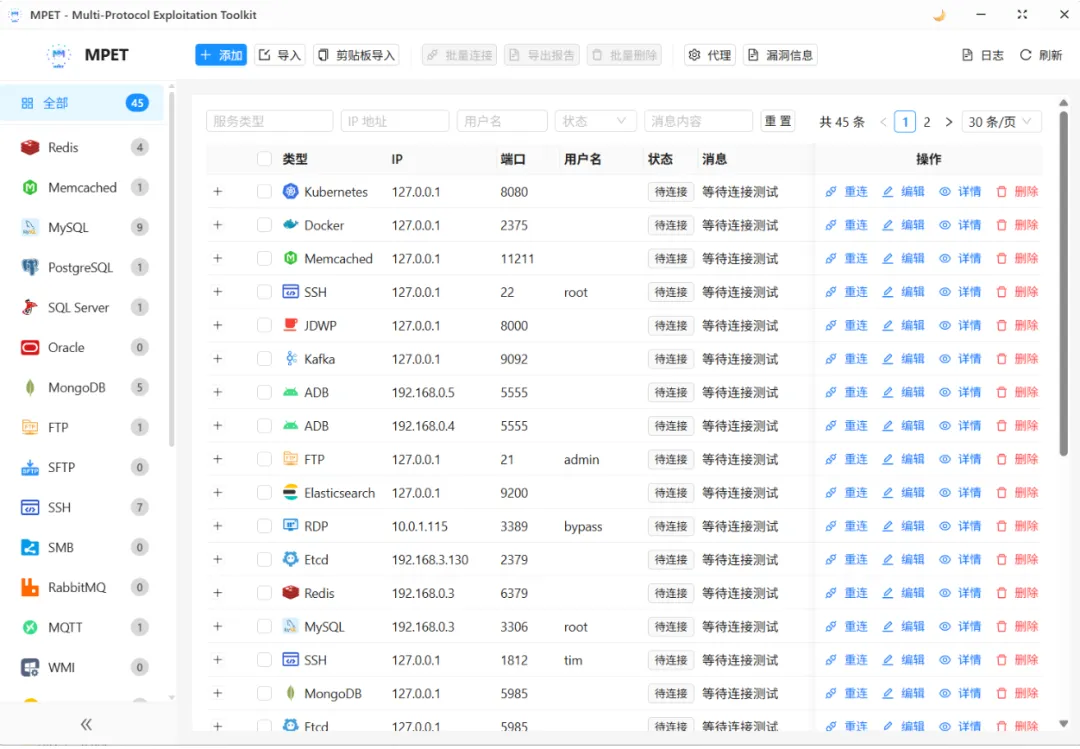Click edit pencil icon for Docker row
1080x749 pixels.
[x=888, y=225]
